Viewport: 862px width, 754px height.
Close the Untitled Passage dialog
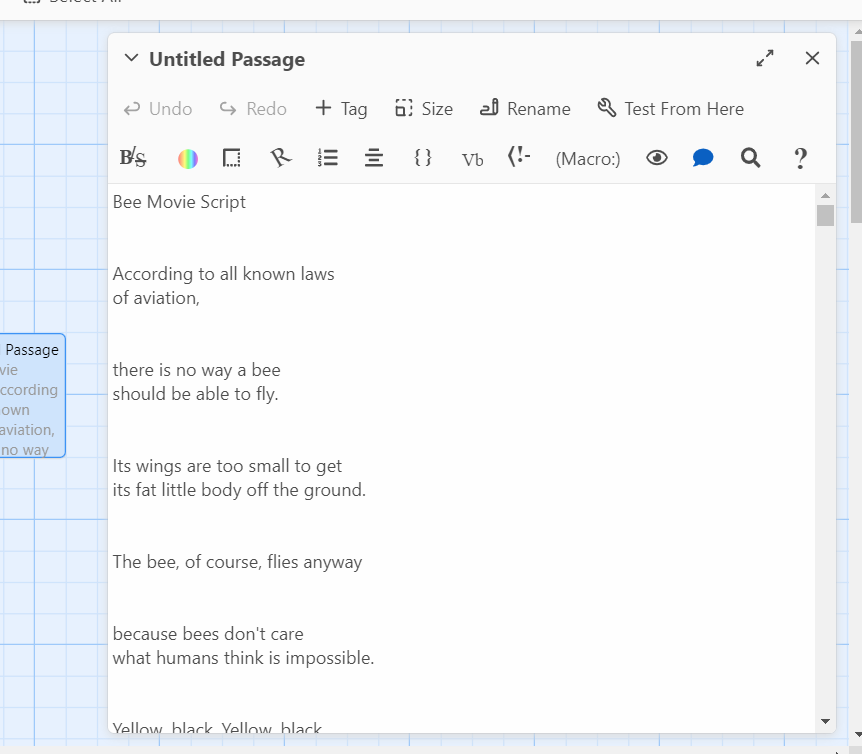(812, 58)
